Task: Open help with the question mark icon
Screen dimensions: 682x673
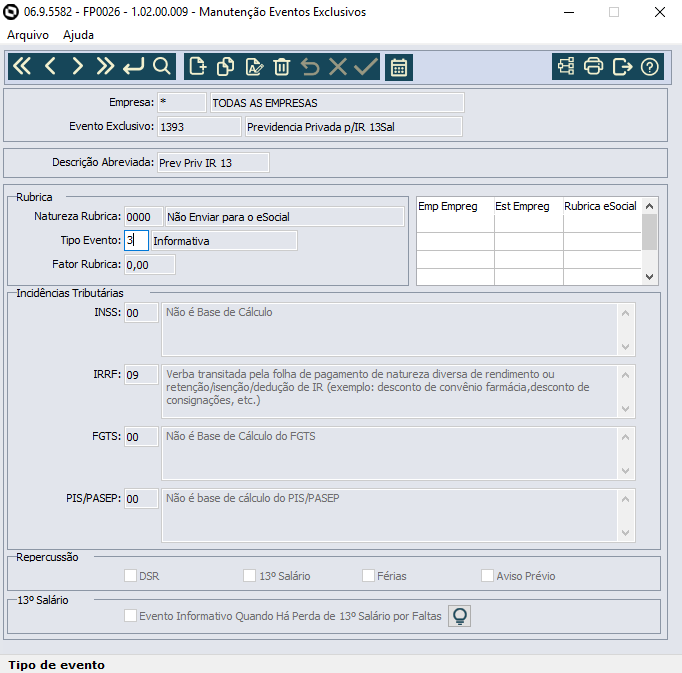Action: [x=649, y=67]
